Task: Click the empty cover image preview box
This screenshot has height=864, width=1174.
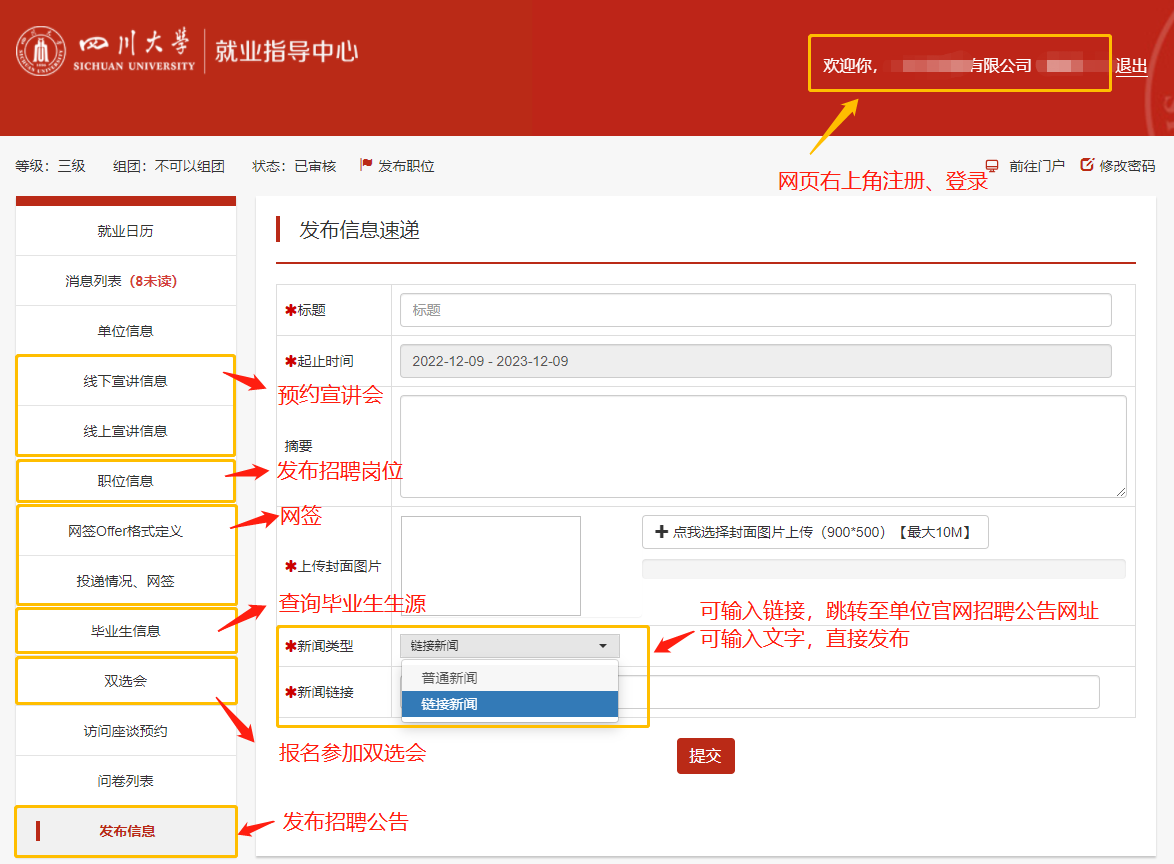Action: click(490, 565)
